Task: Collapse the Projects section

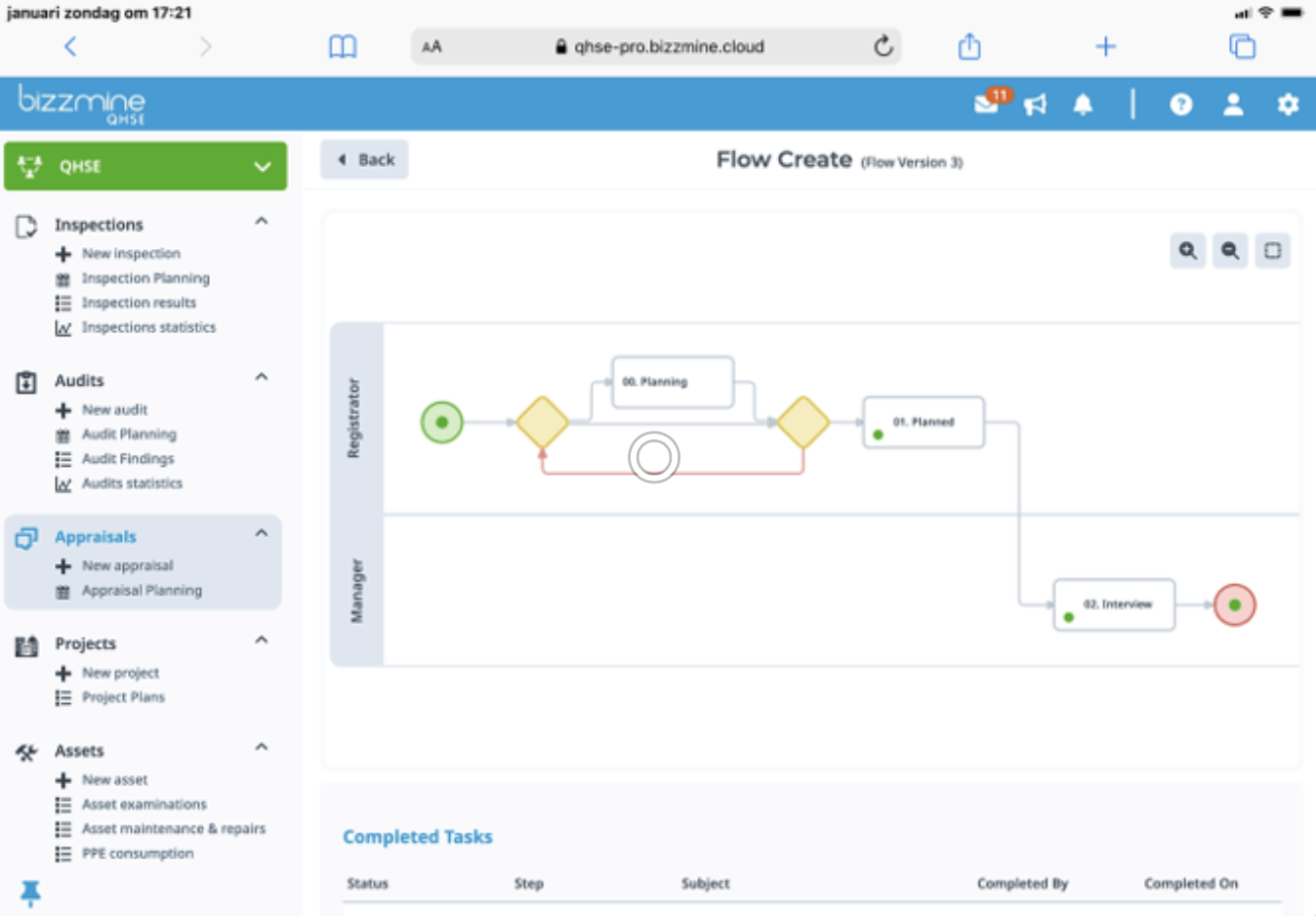Action: (262, 641)
